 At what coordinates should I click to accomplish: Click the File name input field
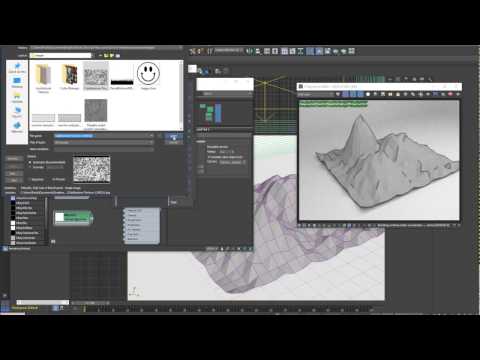102,136
